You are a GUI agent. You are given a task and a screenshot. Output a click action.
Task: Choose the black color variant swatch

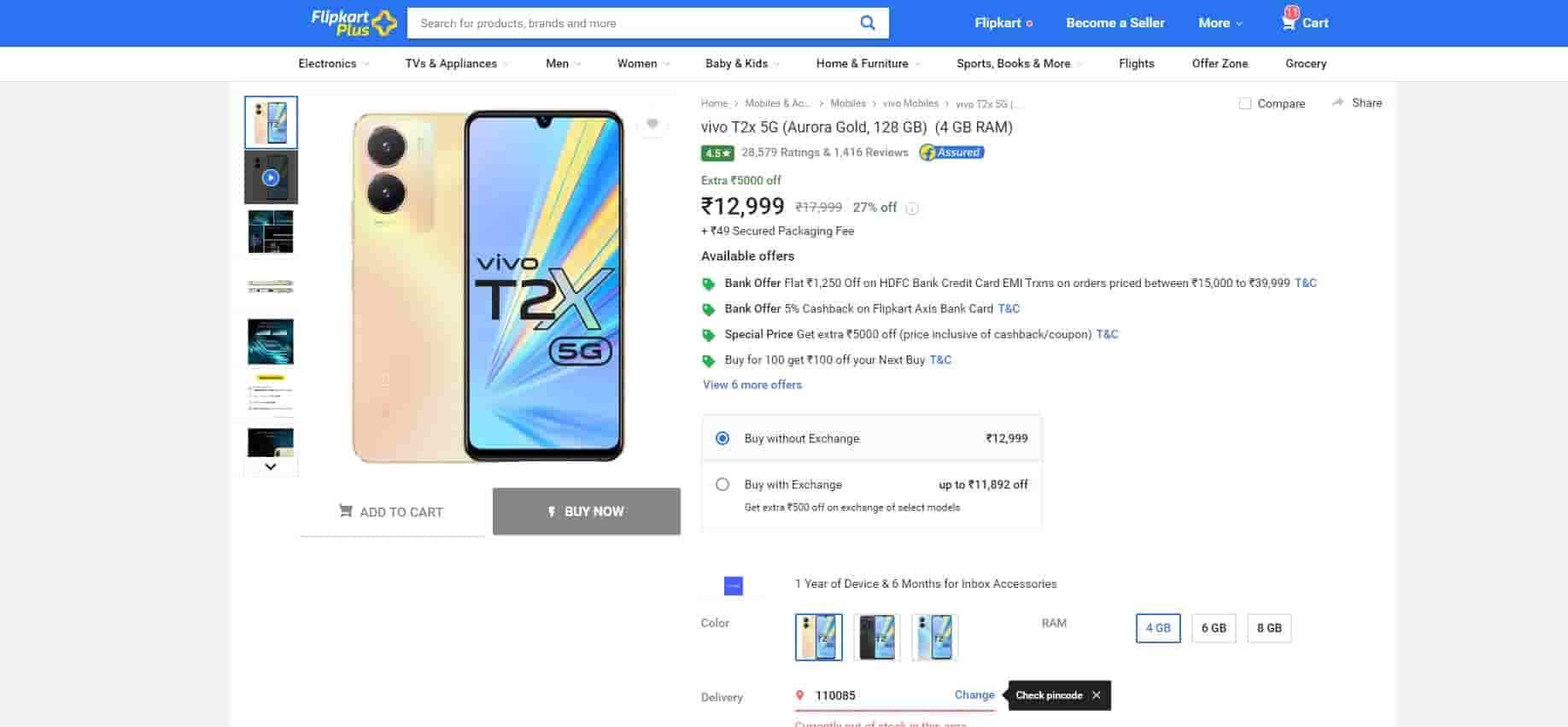(x=877, y=637)
